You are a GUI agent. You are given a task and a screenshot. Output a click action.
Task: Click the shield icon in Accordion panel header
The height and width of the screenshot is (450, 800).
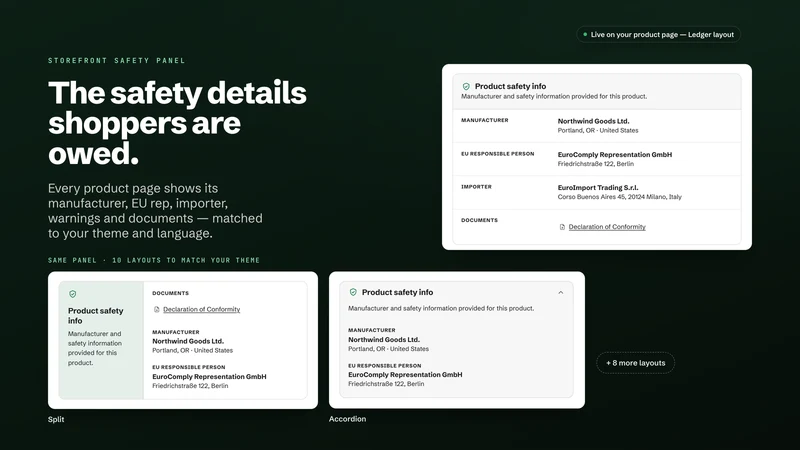[353, 292]
